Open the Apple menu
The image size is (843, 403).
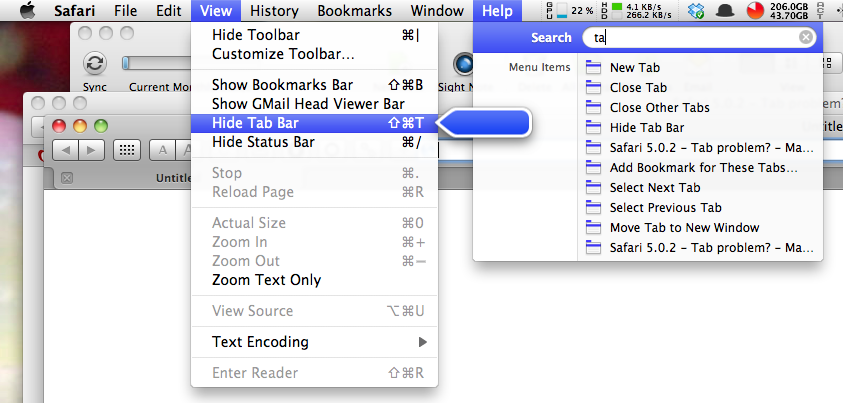coord(26,10)
